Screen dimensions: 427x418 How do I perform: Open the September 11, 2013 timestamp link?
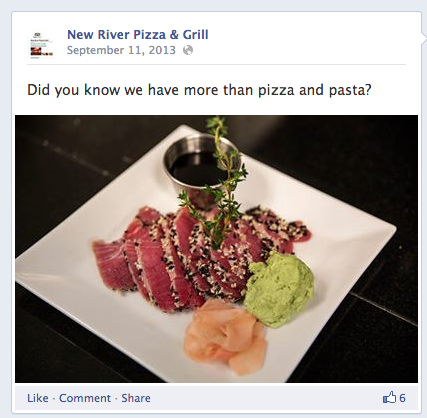tap(121, 50)
